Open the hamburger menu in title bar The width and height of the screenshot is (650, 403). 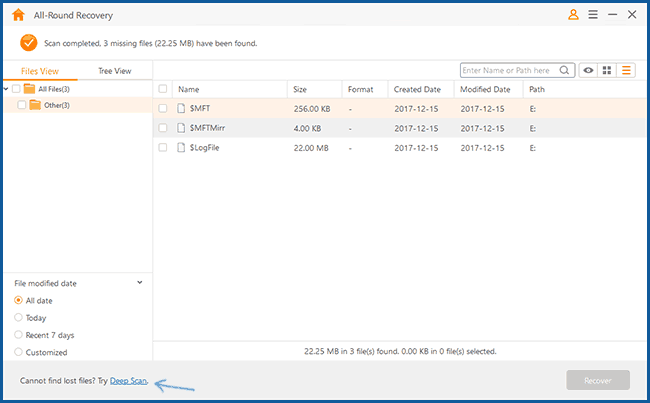(x=593, y=15)
